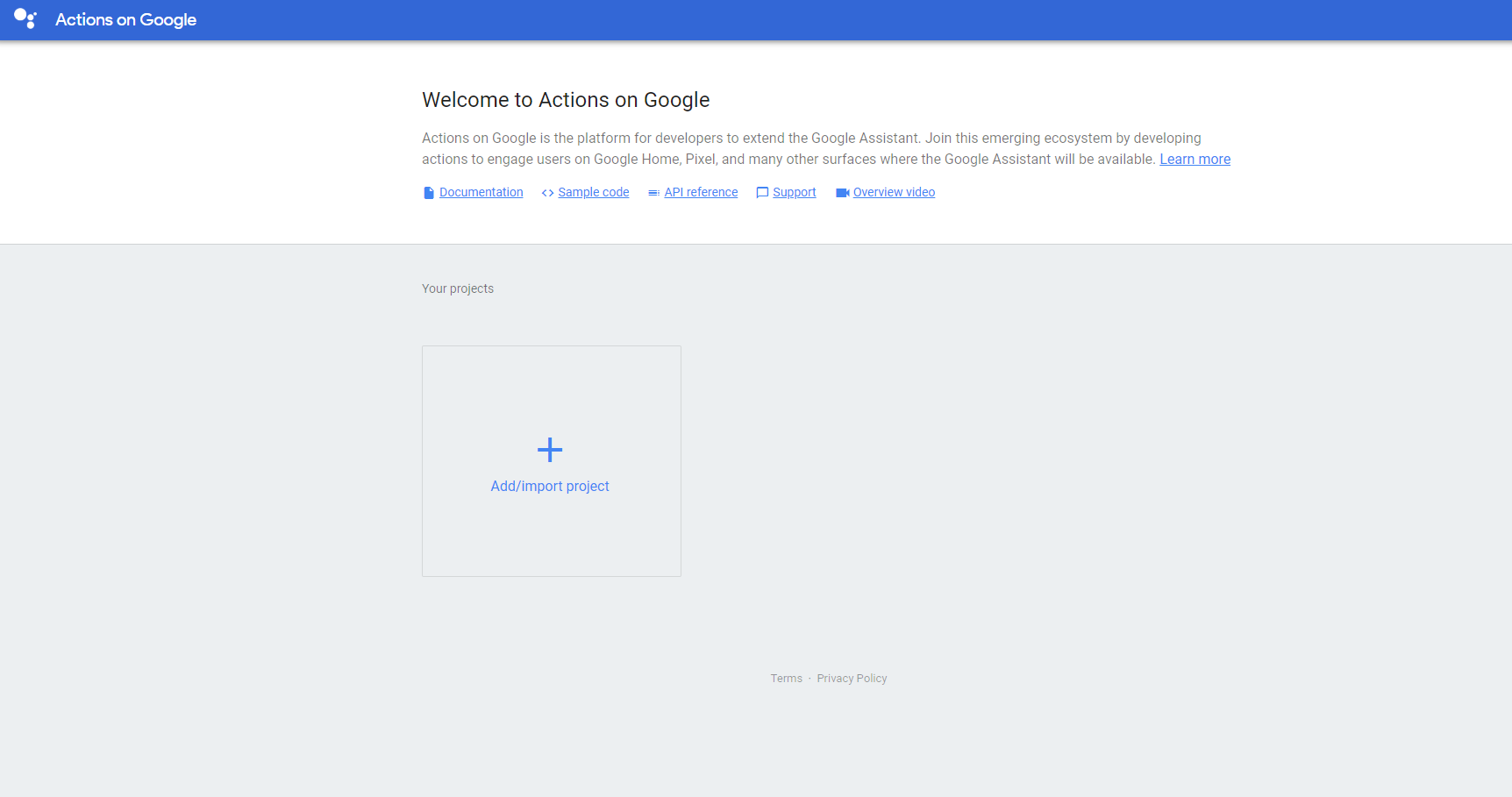Click the Welcome to Actions on Google heading

click(x=566, y=100)
